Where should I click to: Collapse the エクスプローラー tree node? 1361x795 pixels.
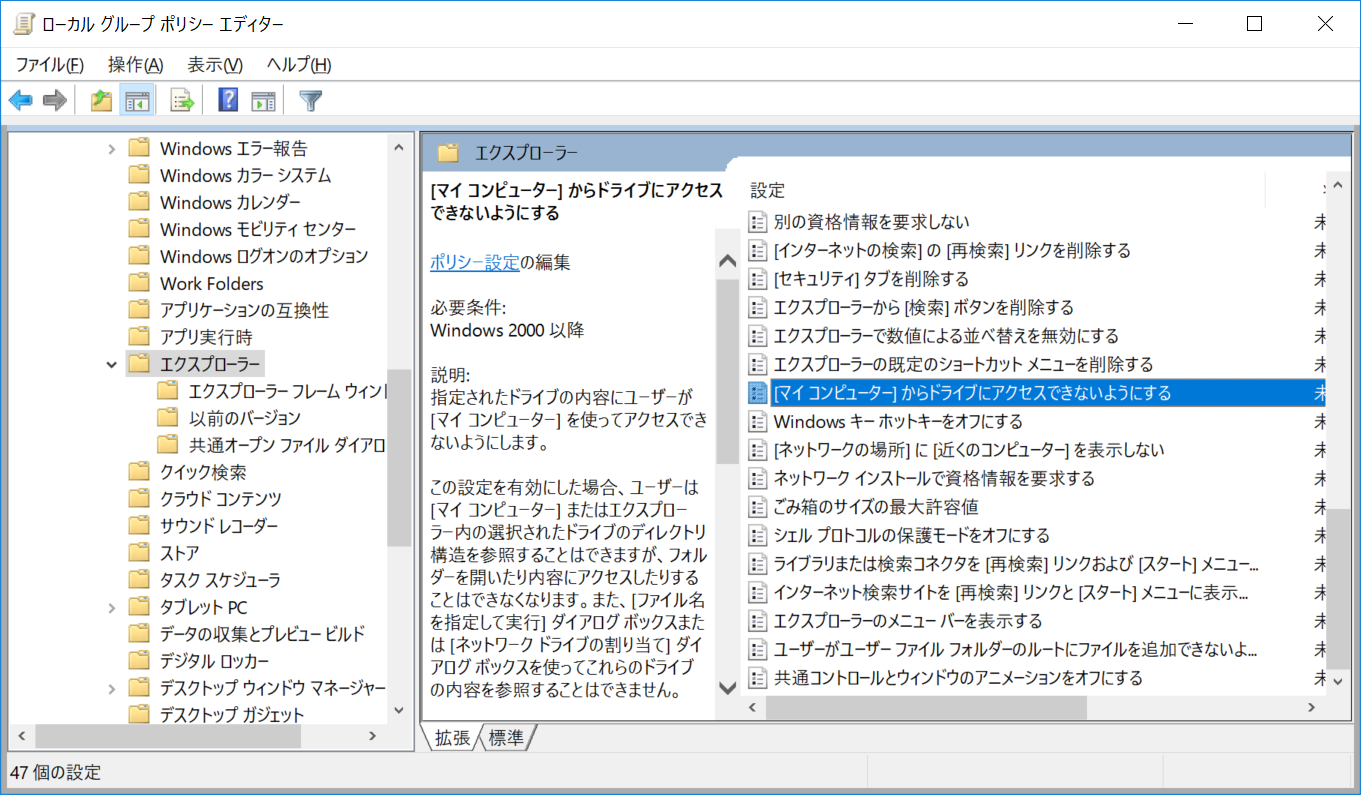click(111, 364)
